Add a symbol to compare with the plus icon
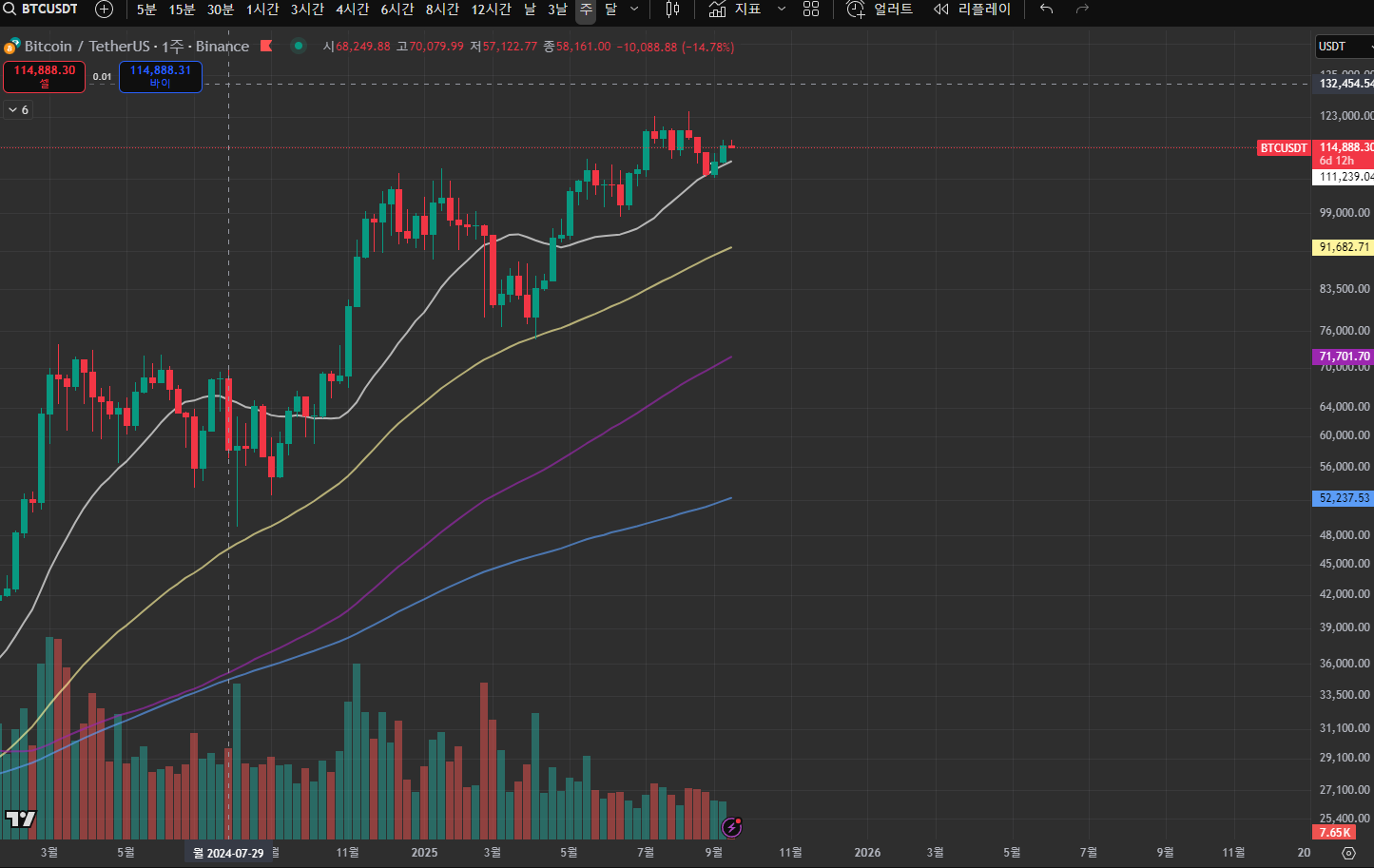The height and width of the screenshot is (868, 1374). click(105, 10)
